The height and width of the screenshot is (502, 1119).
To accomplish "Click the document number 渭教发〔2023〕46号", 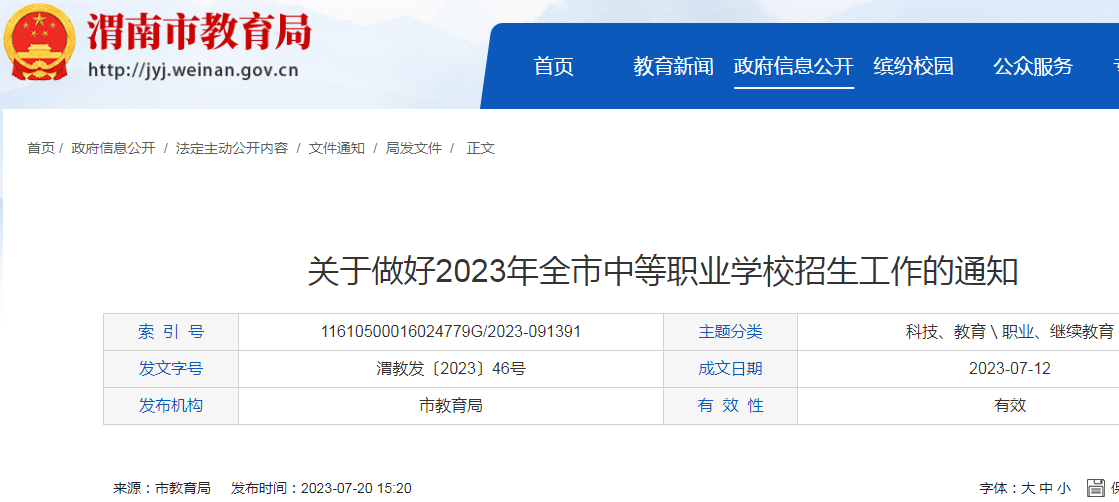I will (x=451, y=369).
